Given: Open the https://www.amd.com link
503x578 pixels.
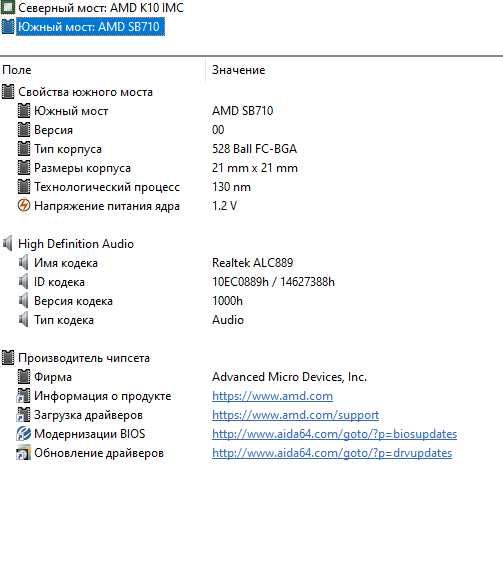Looking at the screenshot, I should [272, 396].
